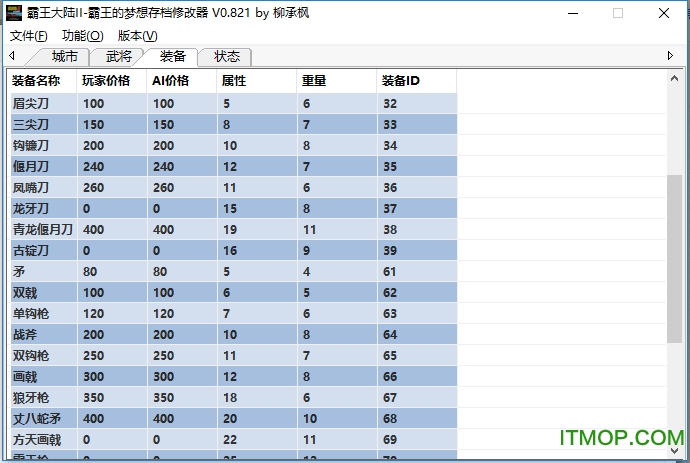The image size is (690, 463).
Task: Click equipment ID 37 of 龙牙刀
Action: pyautogui.click(x=389, y=209)
